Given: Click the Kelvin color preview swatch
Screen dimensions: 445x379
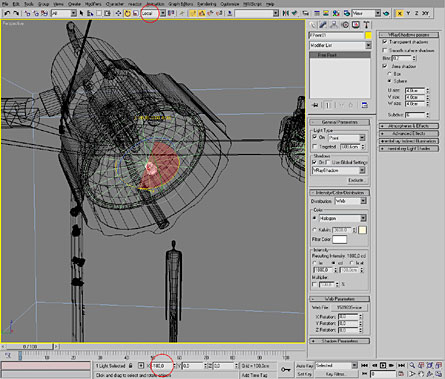Looking at the screenshot, I should point(362,230).
